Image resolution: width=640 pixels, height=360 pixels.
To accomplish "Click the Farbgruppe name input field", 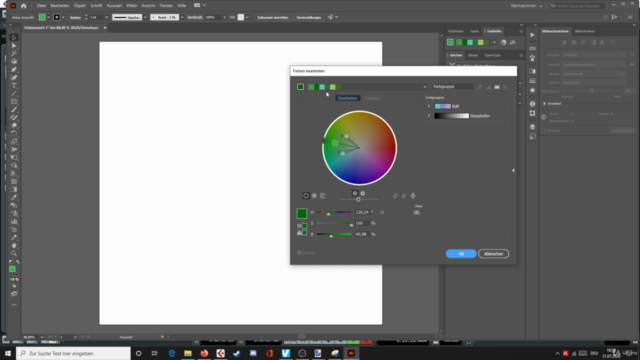I will tap(453, 87).
